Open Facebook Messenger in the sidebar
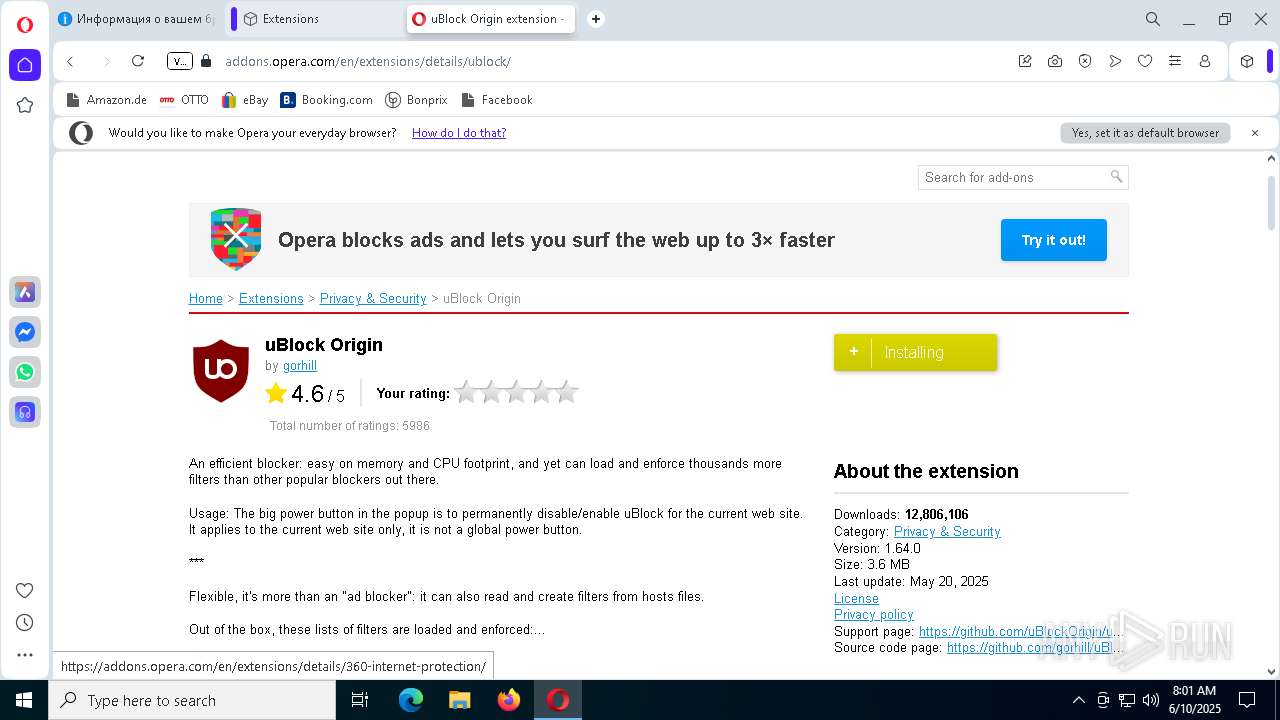This screenshot has width=1280, height=720. click(x=25, y=332)
